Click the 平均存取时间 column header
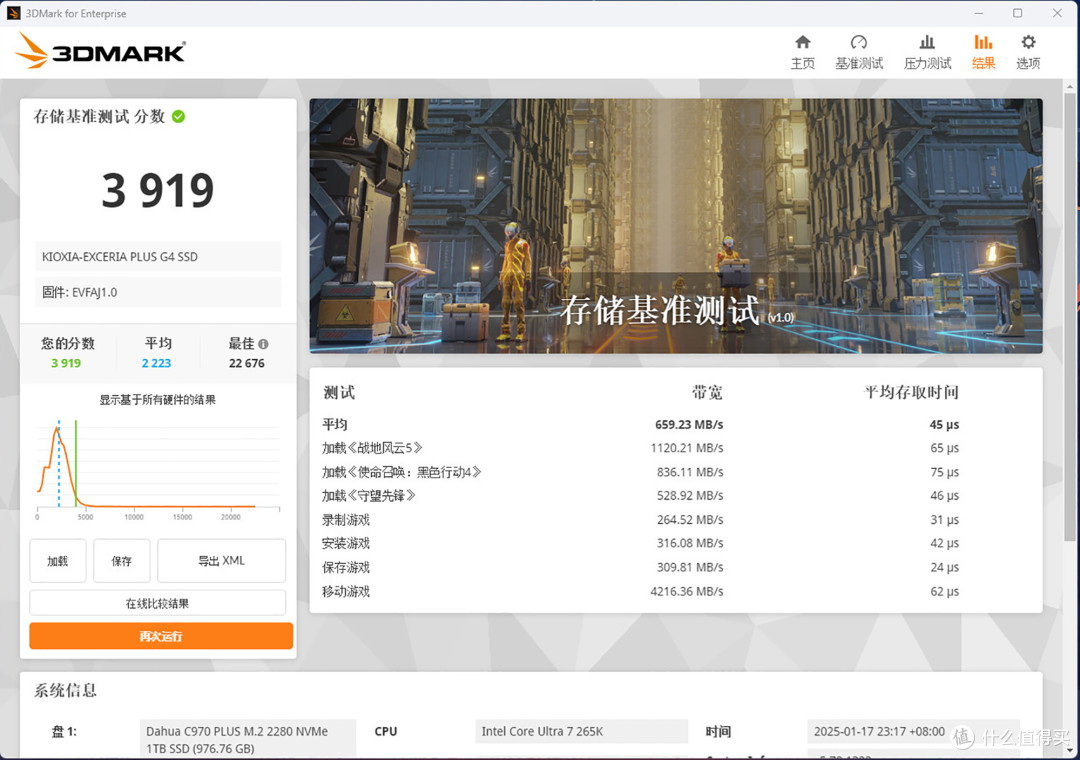Viewport: 1080px width, 760px height. point(911,392)
